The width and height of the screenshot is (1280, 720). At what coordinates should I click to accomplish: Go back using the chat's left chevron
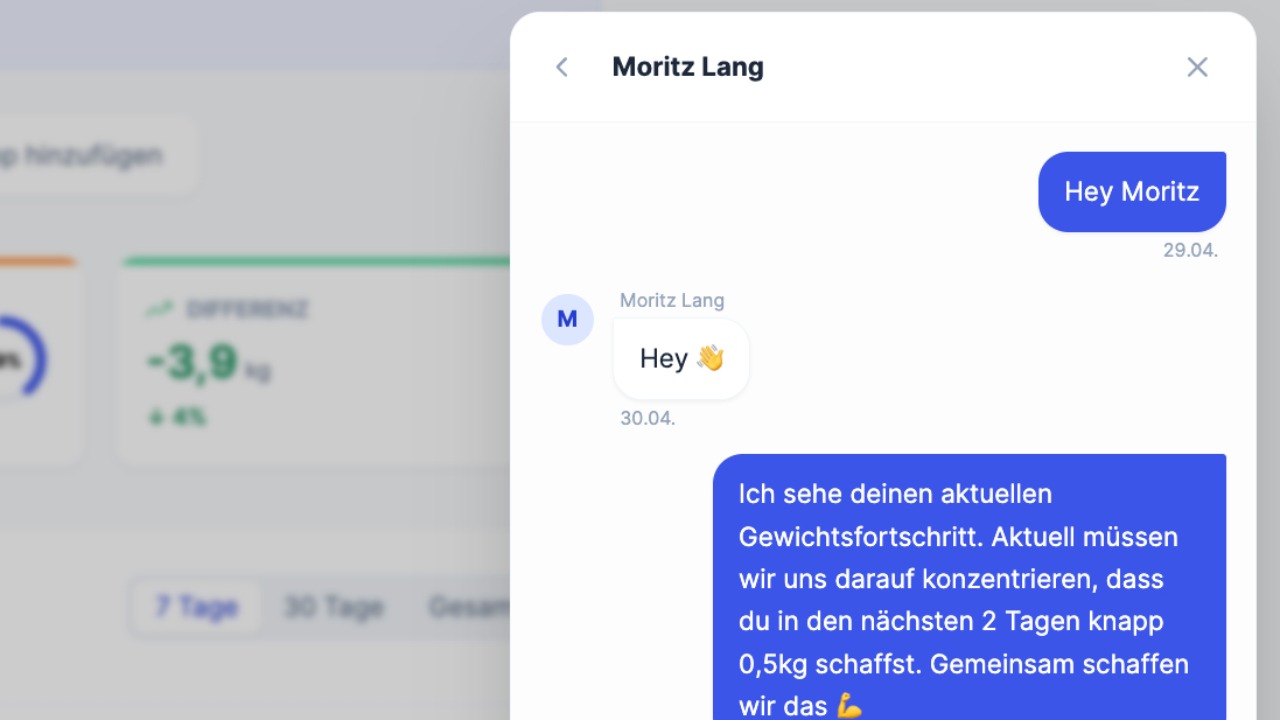562,67
